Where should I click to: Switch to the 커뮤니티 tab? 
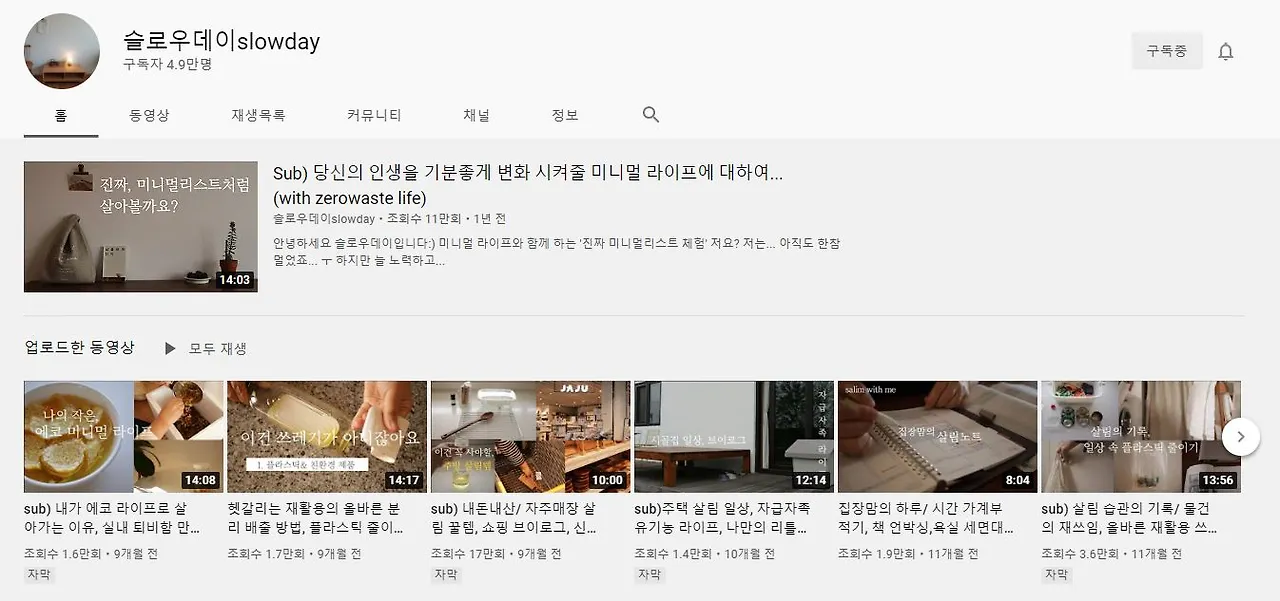[376, 114]
